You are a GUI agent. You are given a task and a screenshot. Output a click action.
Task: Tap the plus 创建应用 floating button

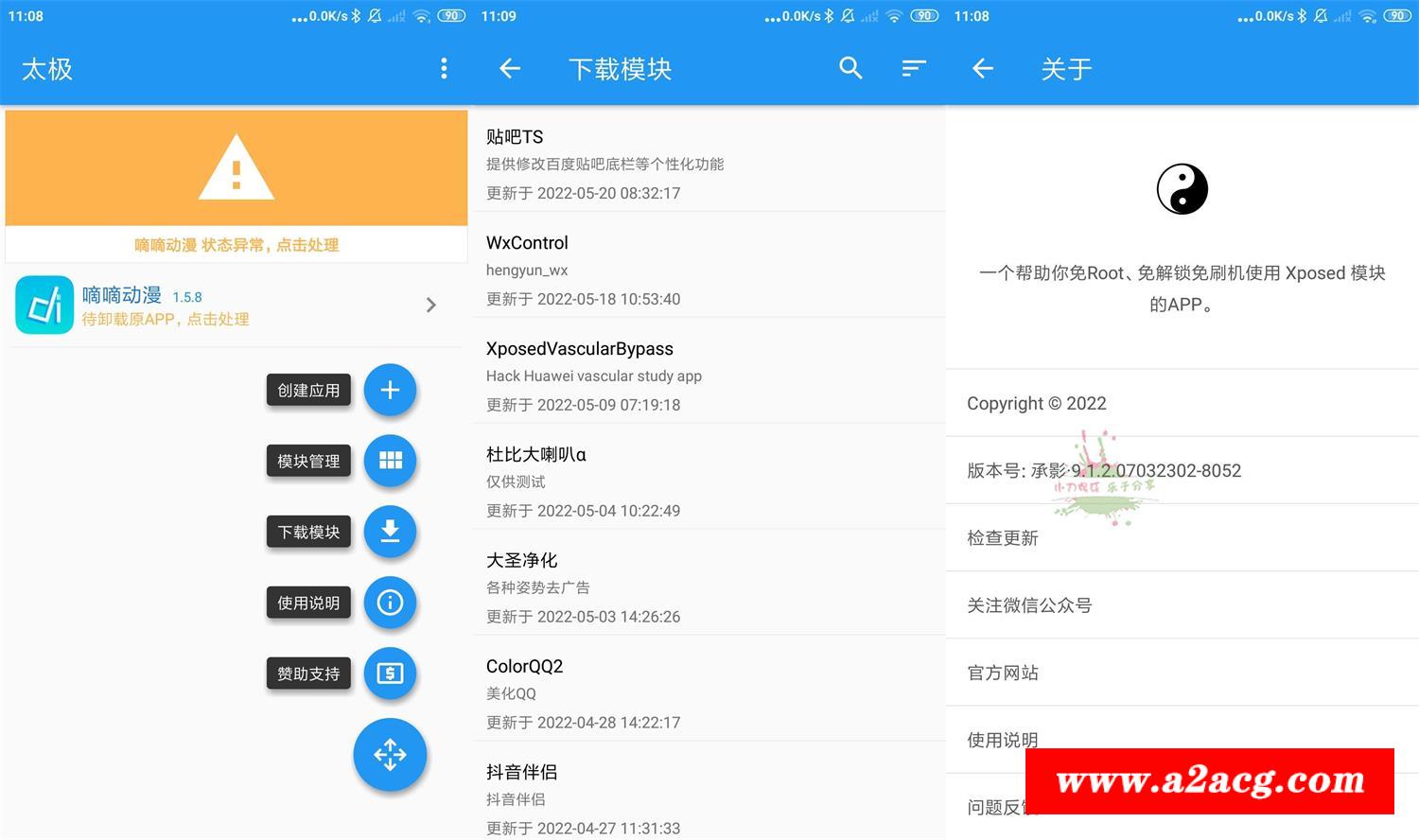coord(390,390)
